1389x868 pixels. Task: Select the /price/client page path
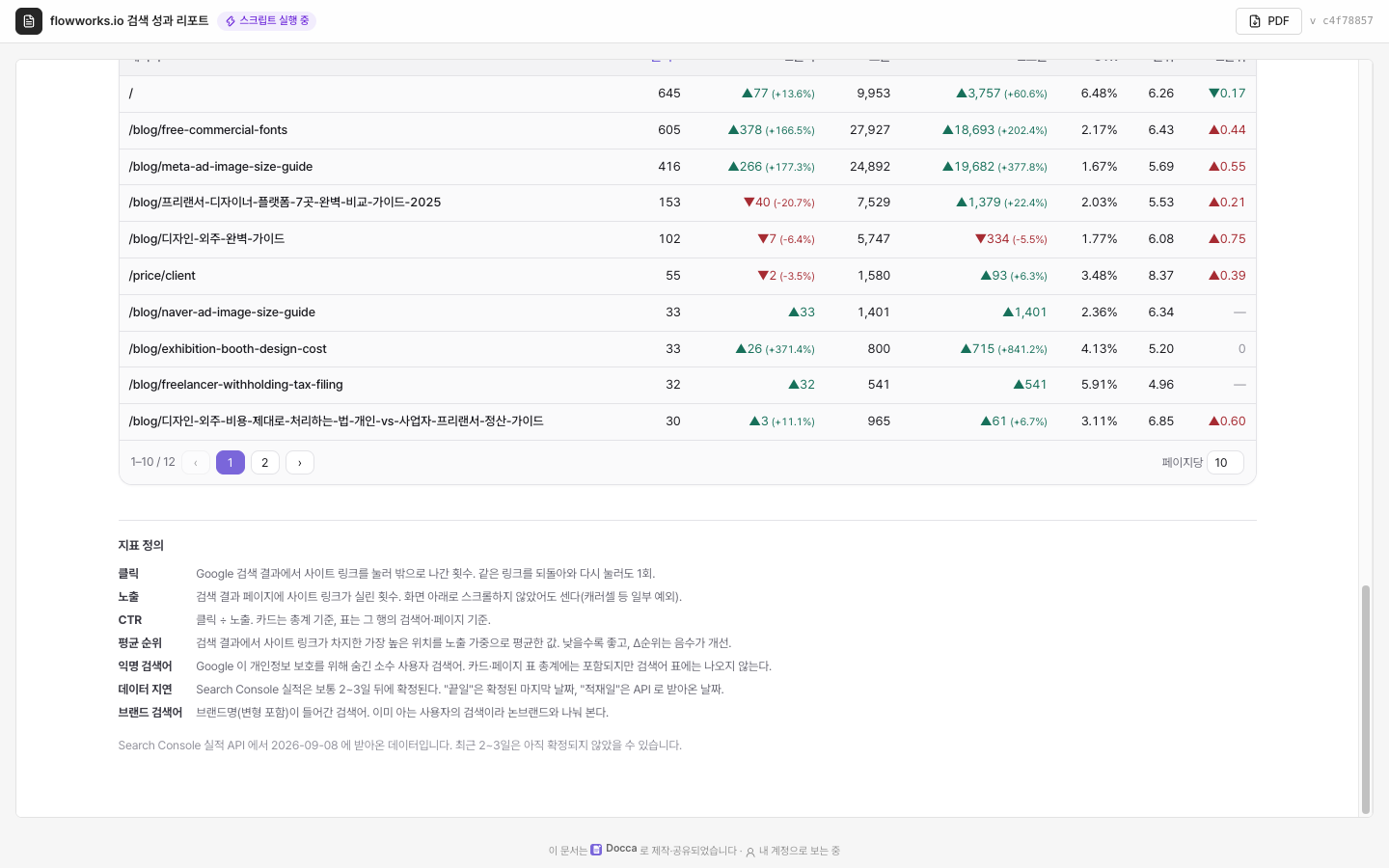coord(162,276)
